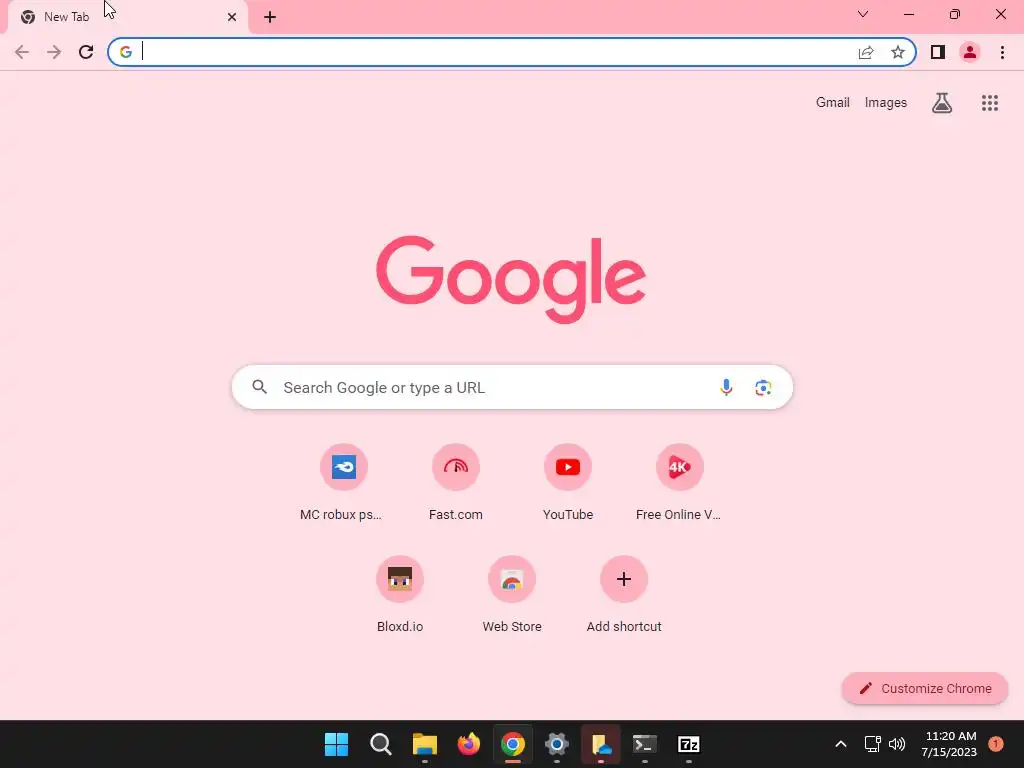Open the Terminal from the taskbar

click(645, 744)
